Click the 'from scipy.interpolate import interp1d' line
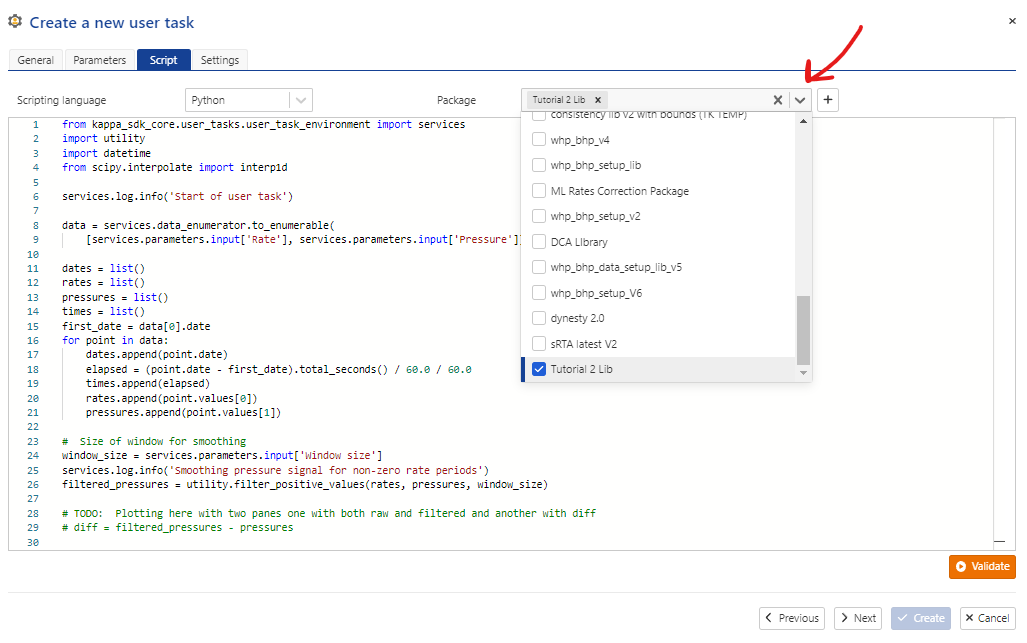The height and width of the screenshot is (643, 1027). (175, 168)
